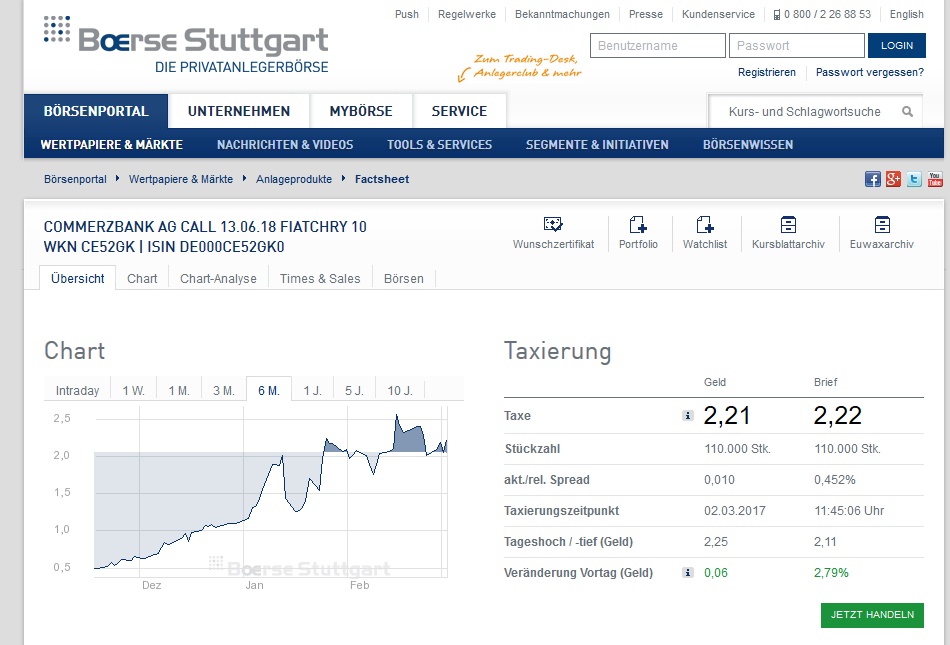Select the 1 J. chart period
Viewport: 950px width, 645px height.
point(313,390)
